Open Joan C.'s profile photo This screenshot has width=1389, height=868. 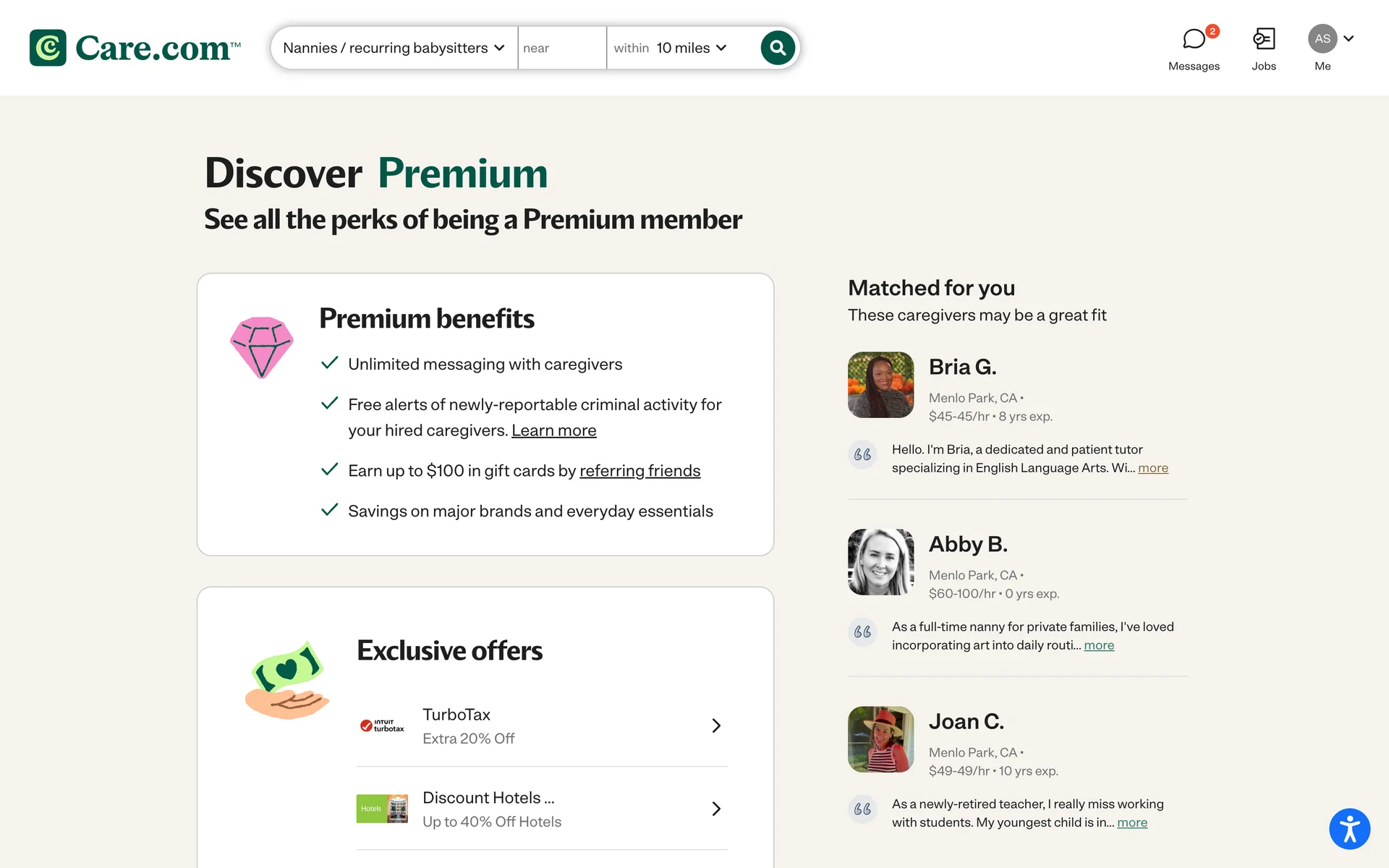[x=880, y=739]
